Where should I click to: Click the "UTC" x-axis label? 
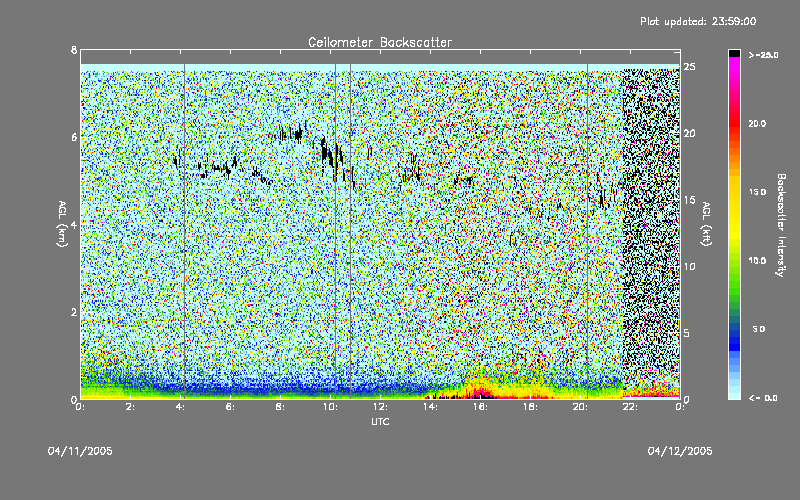pos(380,421)
